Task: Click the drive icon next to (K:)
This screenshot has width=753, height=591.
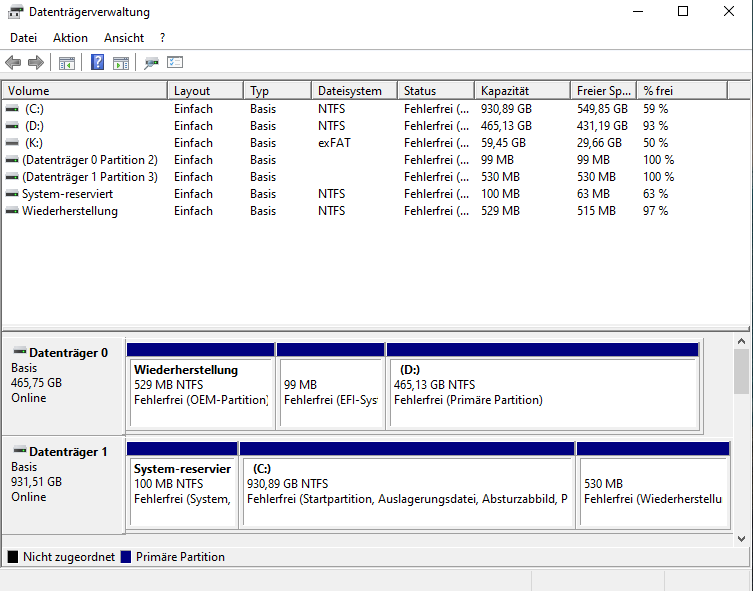Action: pyautogui.click(x=12, y=143)
